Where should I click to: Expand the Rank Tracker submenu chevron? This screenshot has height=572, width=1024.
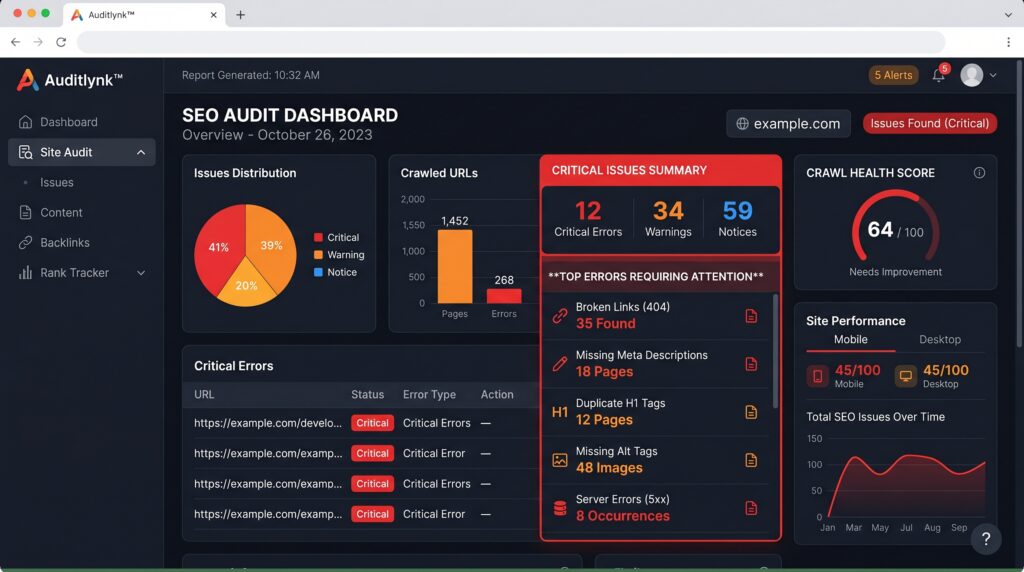[x=141, y=273]
